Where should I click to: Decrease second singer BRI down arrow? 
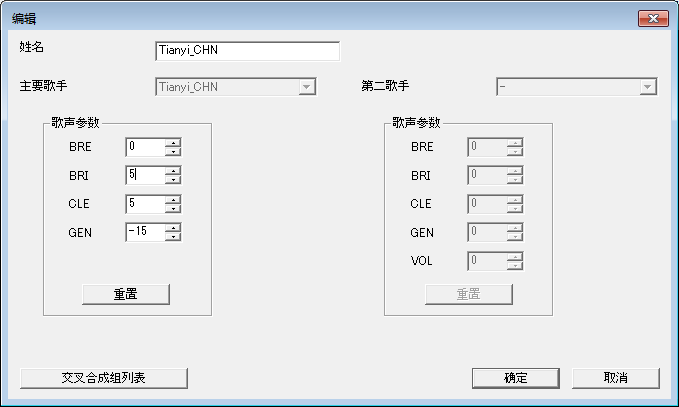(x=515, y=180)
